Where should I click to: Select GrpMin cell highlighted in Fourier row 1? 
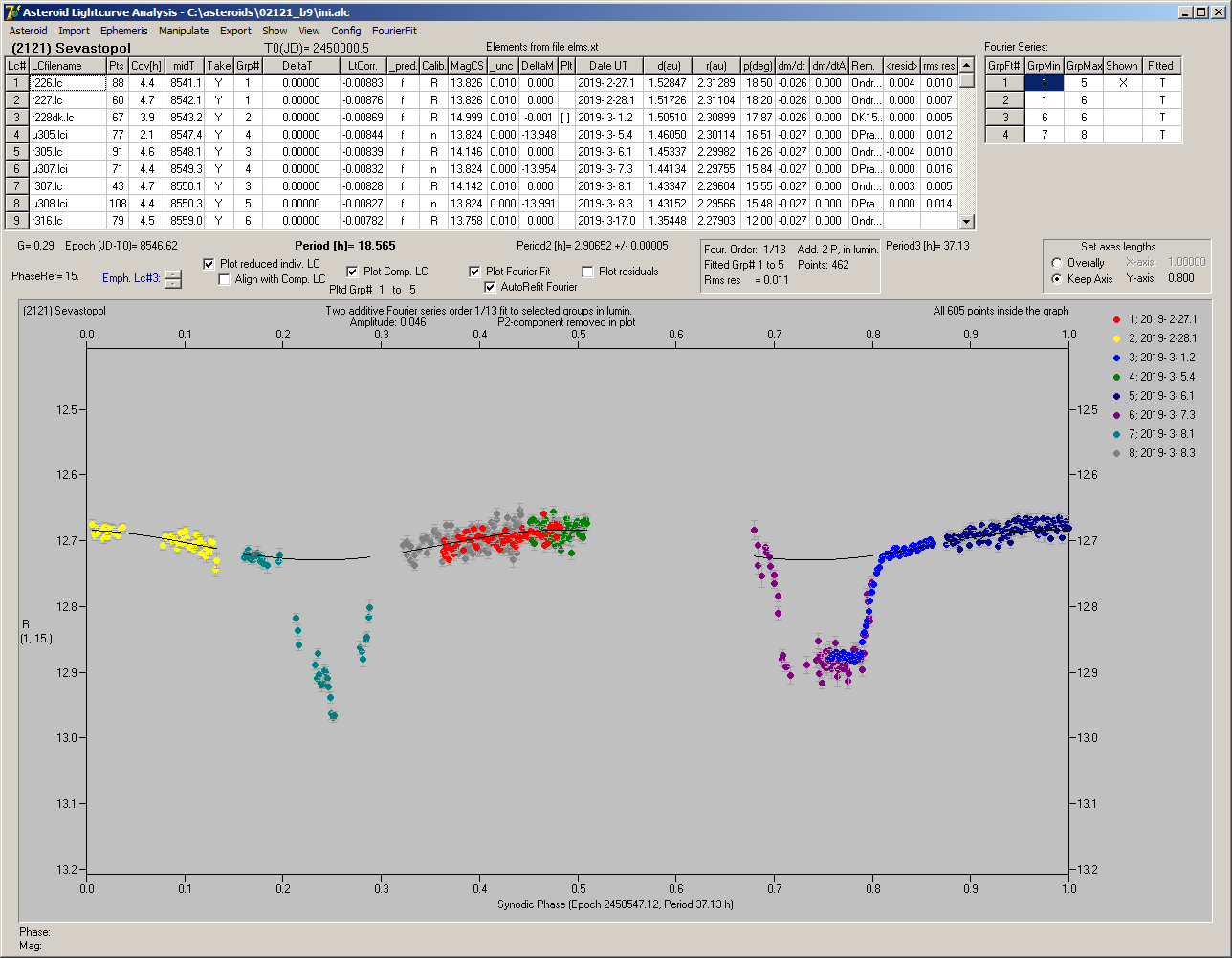pyautogui.click(x=1045, y=83)
